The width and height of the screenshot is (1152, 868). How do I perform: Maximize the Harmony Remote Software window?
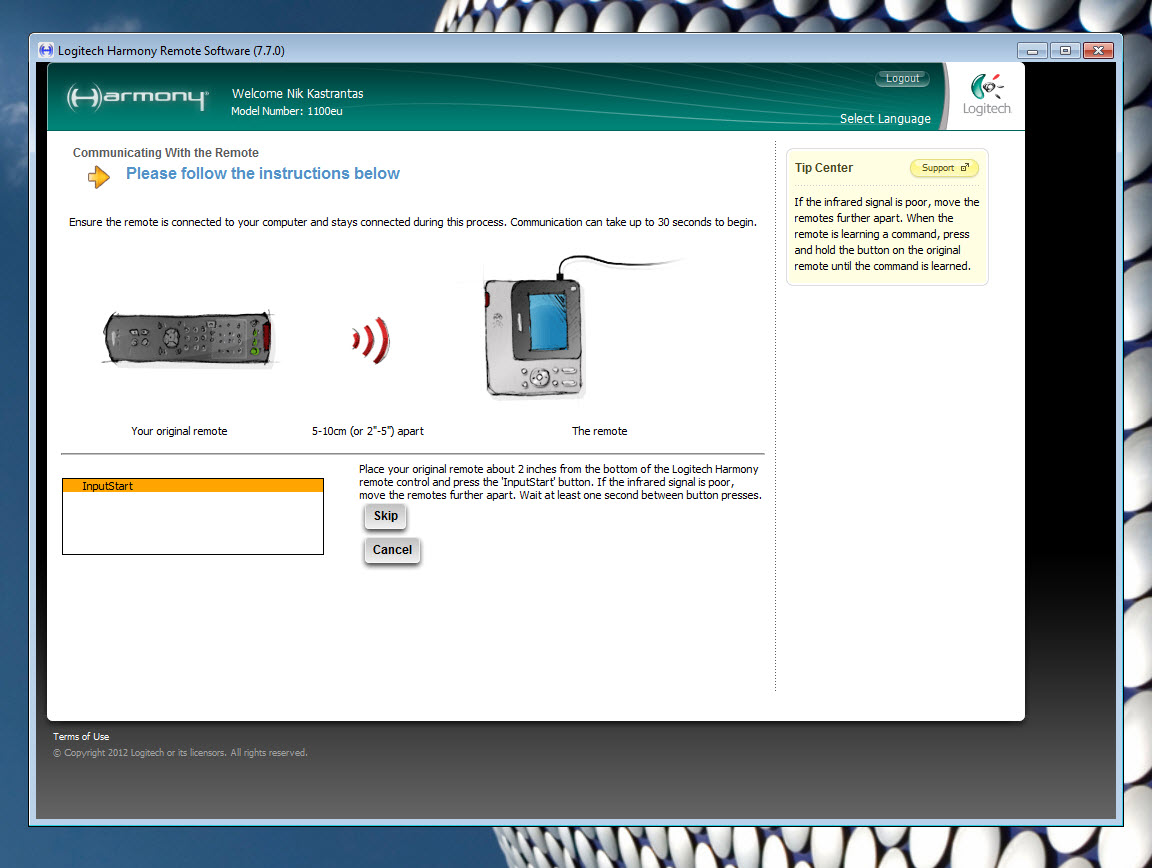pos(1065,51)
